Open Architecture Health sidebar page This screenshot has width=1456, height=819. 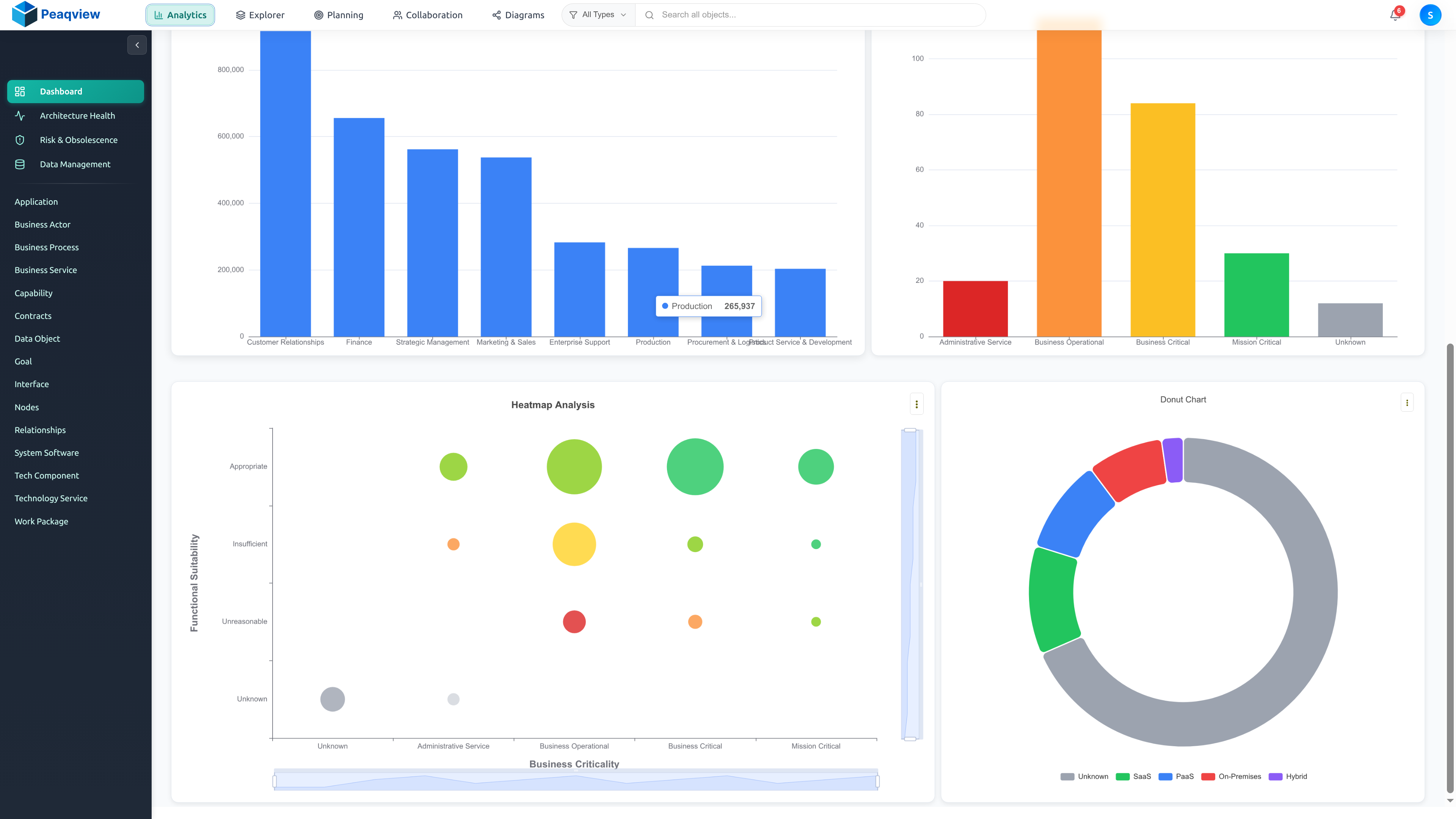77,115
